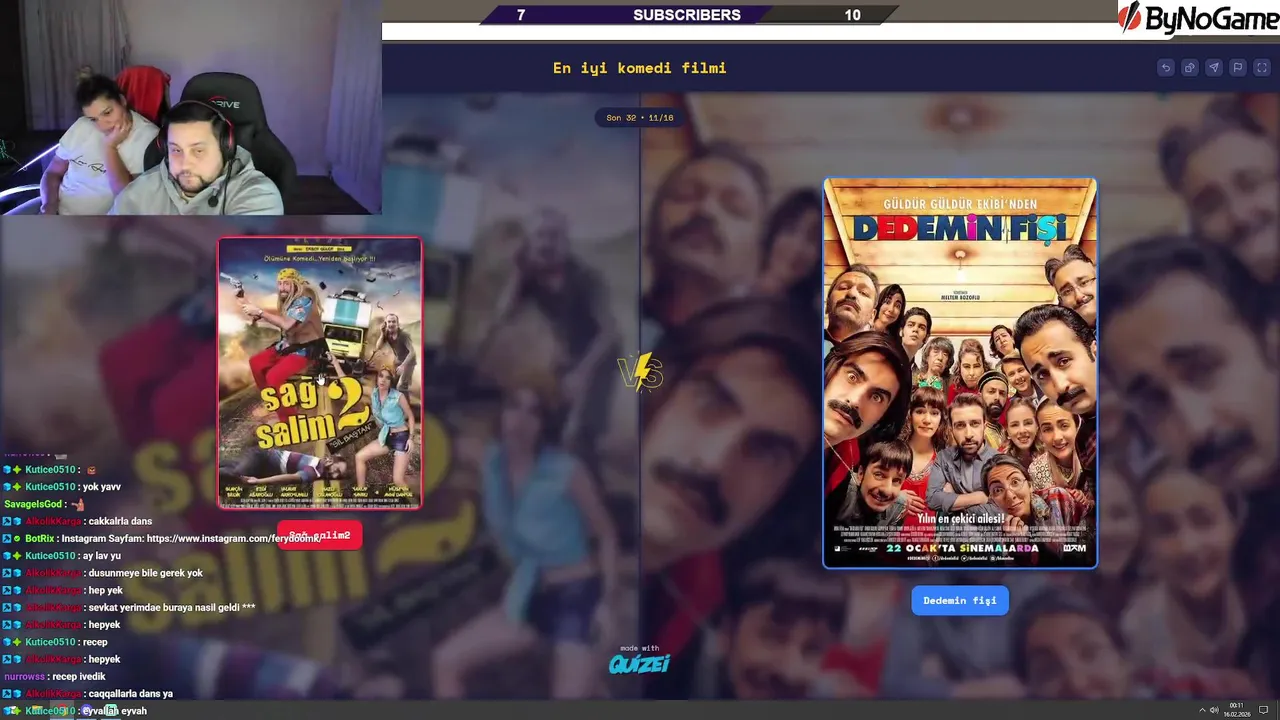
Task: Click the VS lightning badge between posters
Action: pos(640,372)
